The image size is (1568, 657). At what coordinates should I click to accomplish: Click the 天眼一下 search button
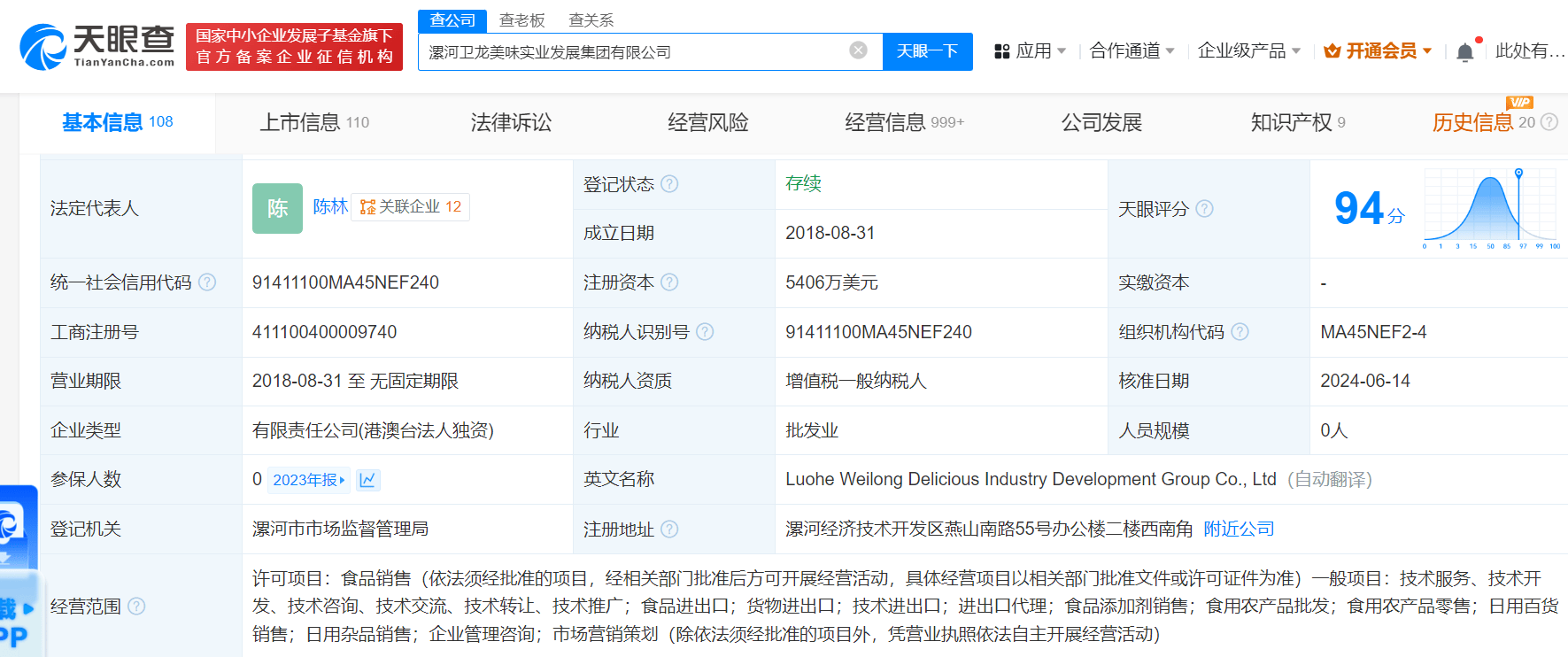[927, 51]
